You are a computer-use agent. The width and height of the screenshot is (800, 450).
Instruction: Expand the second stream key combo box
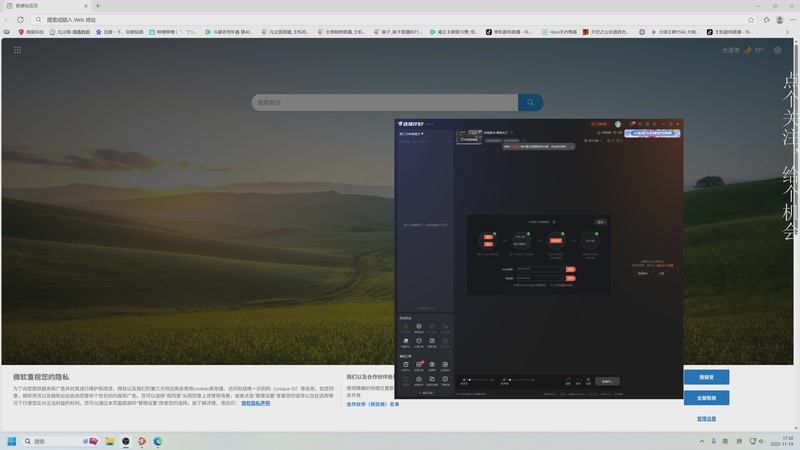pos(562,278)
